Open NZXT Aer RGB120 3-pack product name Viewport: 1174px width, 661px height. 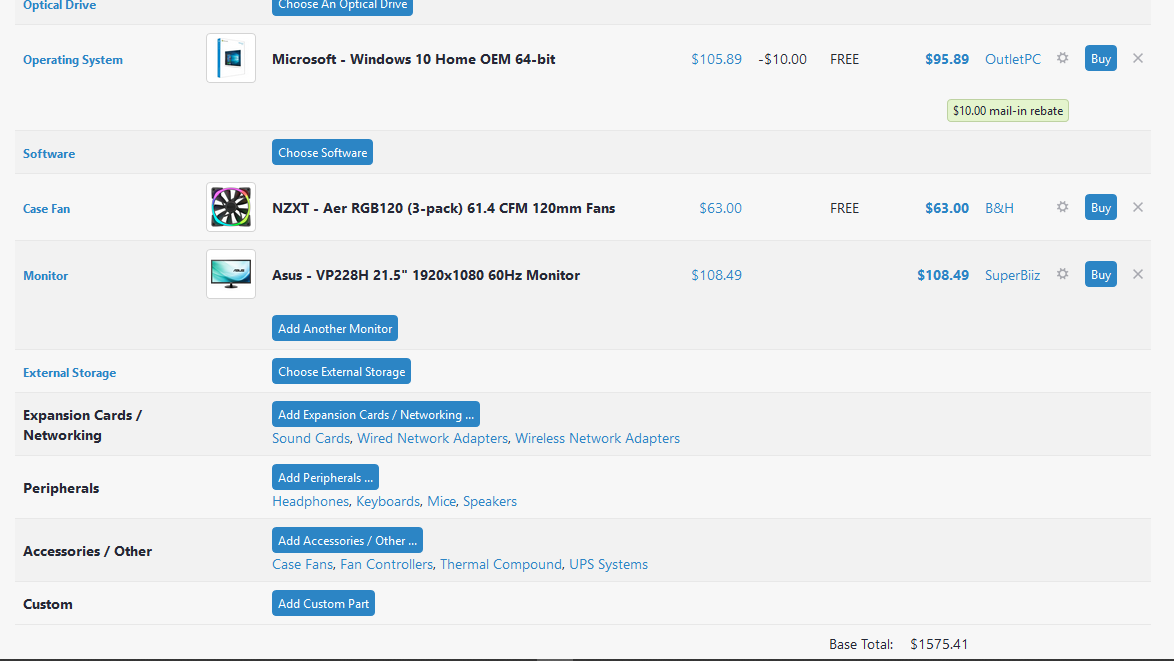pyautogui.click(x=443, y=208)
